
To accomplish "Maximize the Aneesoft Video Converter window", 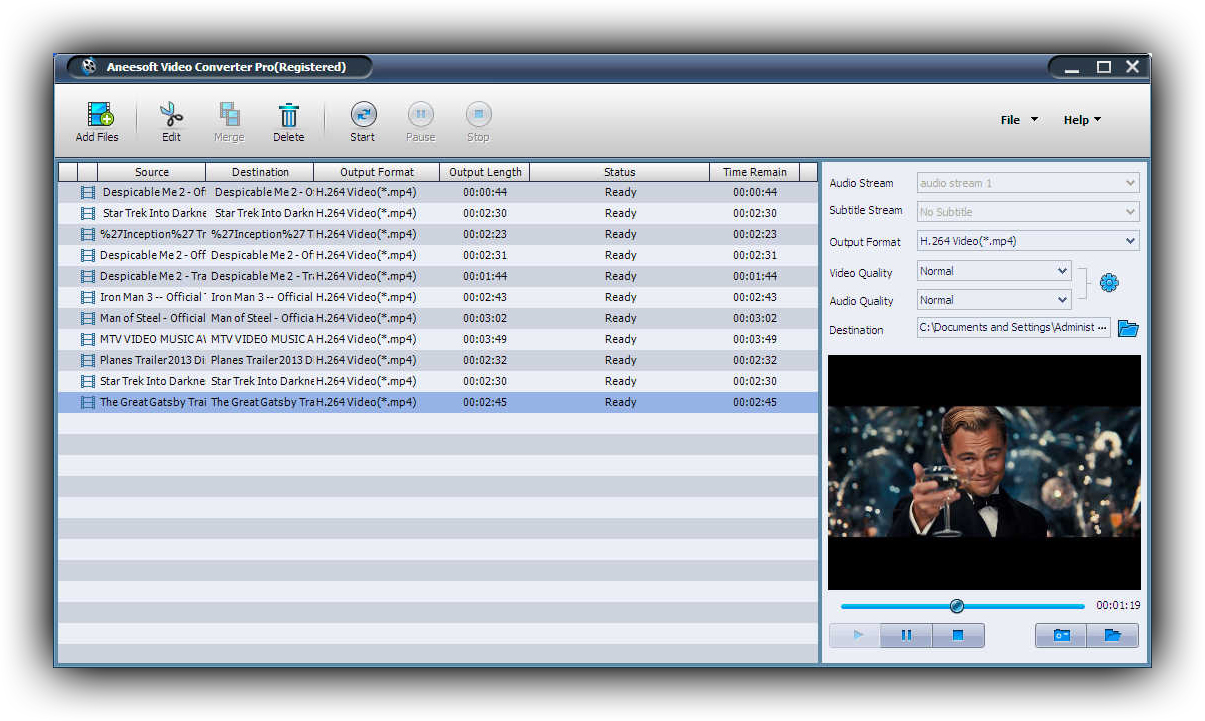I will pos(1104,67).
